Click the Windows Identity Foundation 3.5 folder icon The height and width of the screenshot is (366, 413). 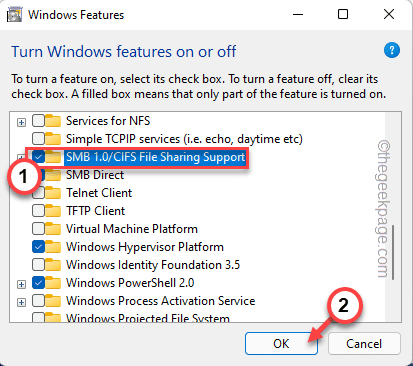pos(53,265)
